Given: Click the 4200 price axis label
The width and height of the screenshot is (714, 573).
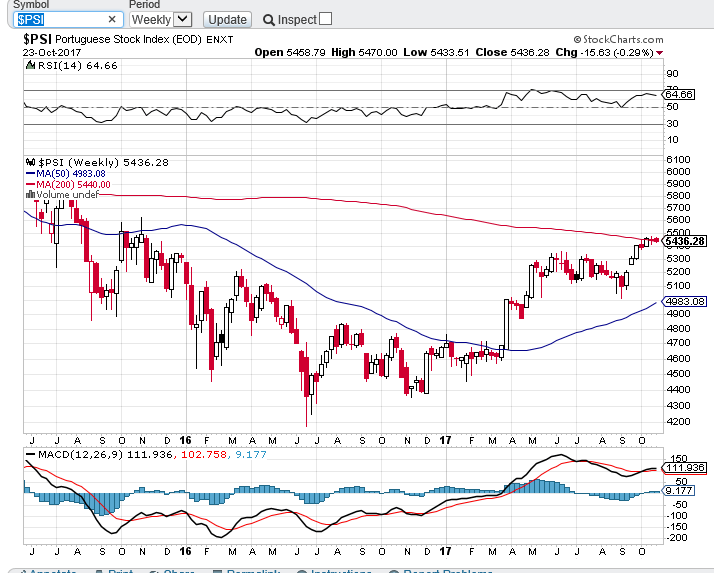Looking at the screenshot, I should pos(678,421).
